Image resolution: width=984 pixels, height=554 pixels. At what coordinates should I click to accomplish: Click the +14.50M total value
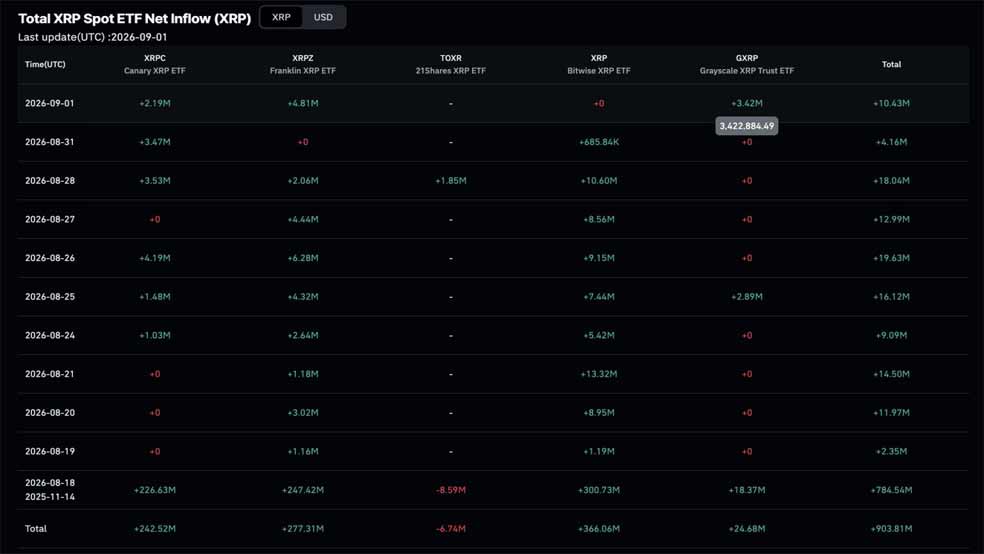pyautogui.click(x=891, y=374)
